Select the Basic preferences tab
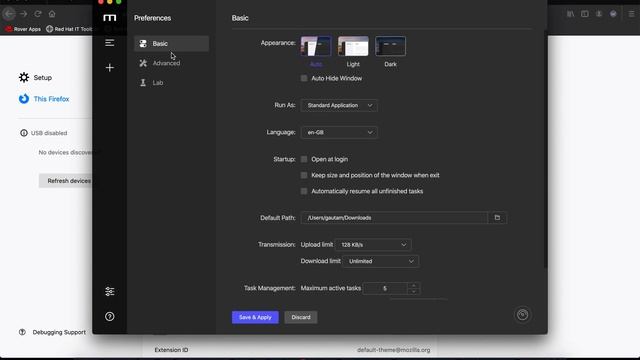Image resolution: width=640 pixels, height=360 pixels. point(171,44)
